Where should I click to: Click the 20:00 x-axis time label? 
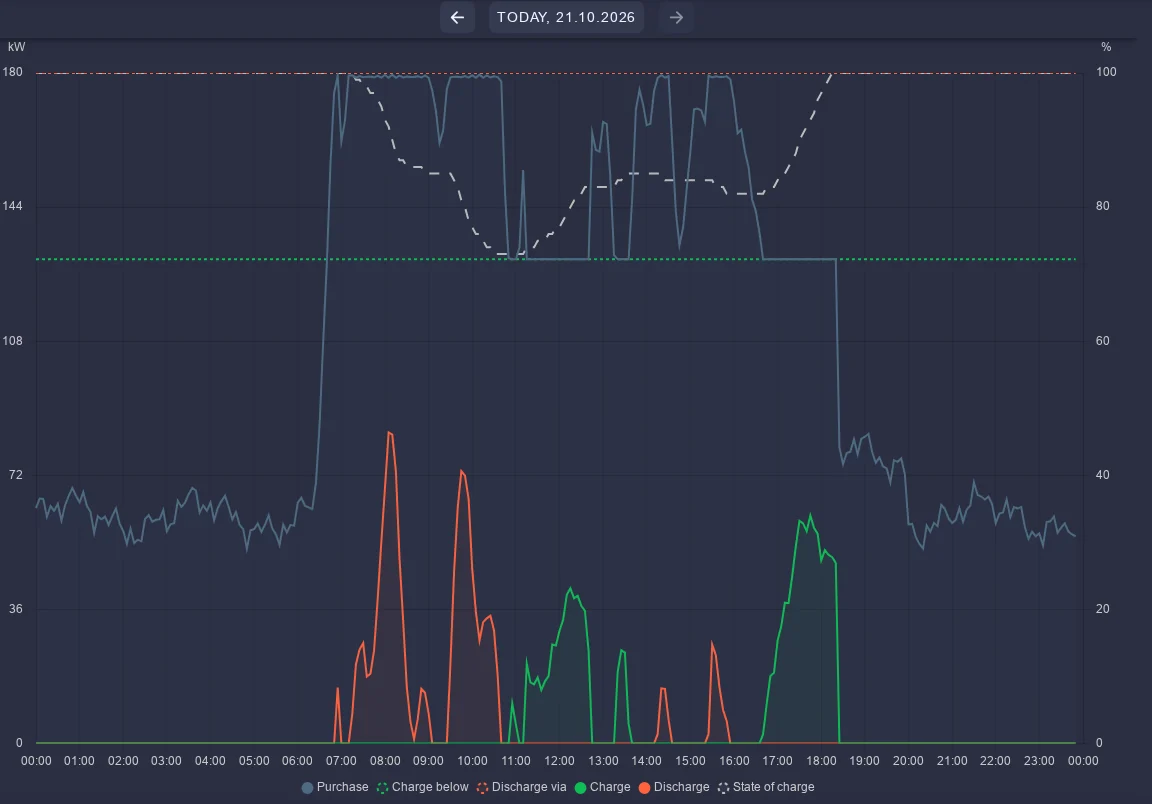tap(908, 761)
